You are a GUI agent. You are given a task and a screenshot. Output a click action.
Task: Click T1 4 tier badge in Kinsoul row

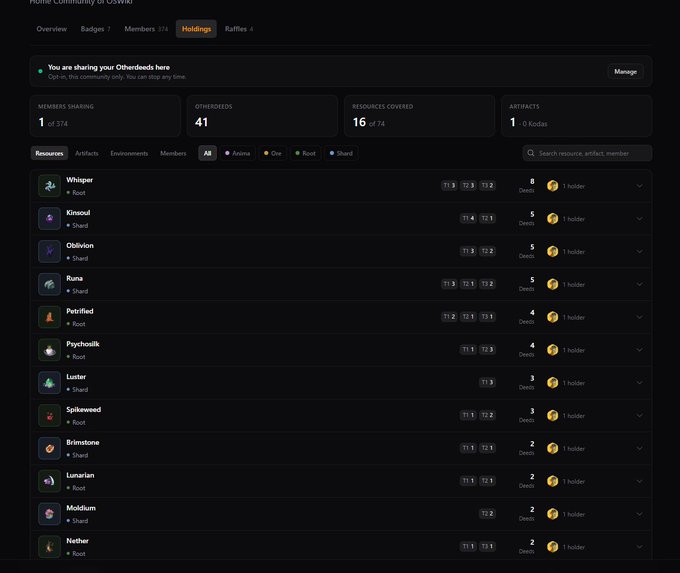(x=468, y=218)
